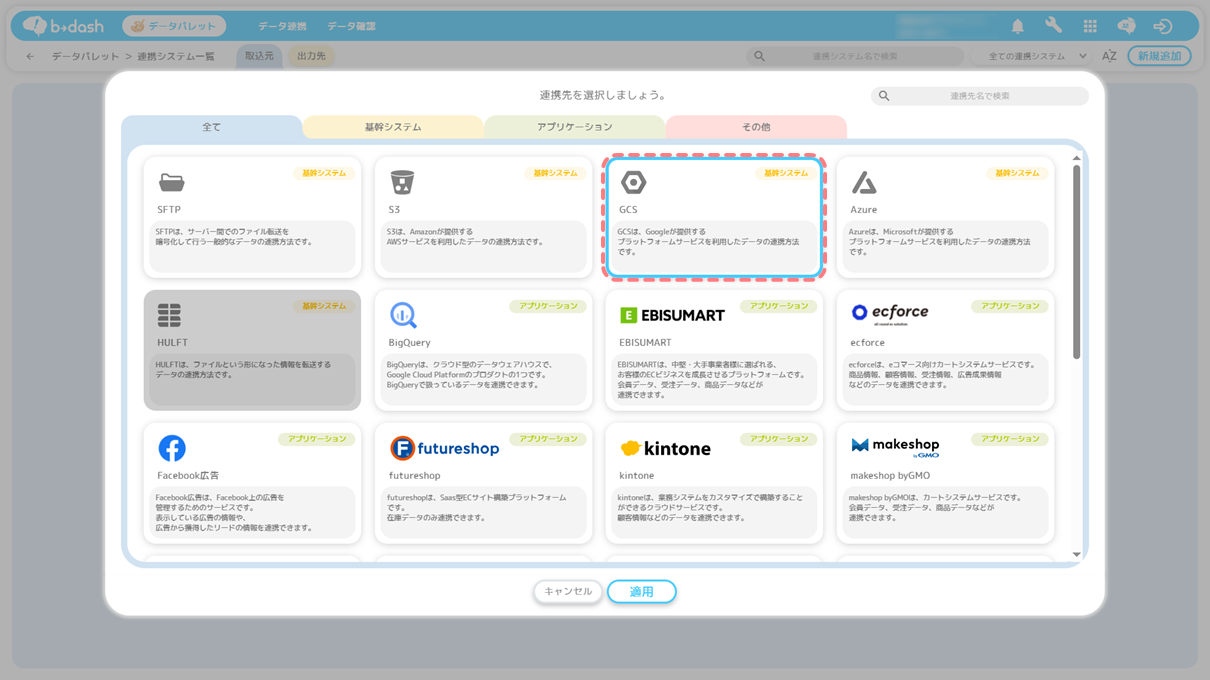Viewport: 1210px width, 680px height.
Task: Switch to the 全て tab
Action: tap(211, 127)
